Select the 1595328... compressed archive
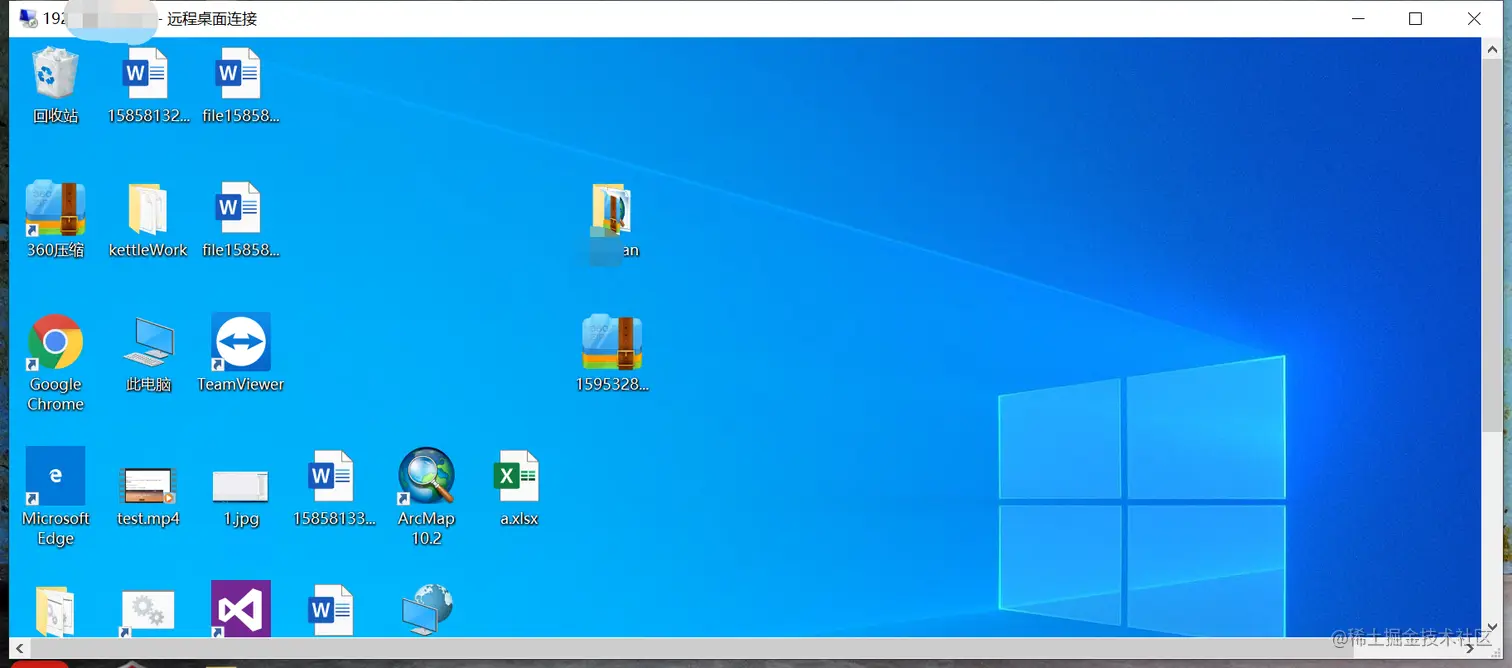This screenshot has width=1512, height=668. tap(611, 352)
